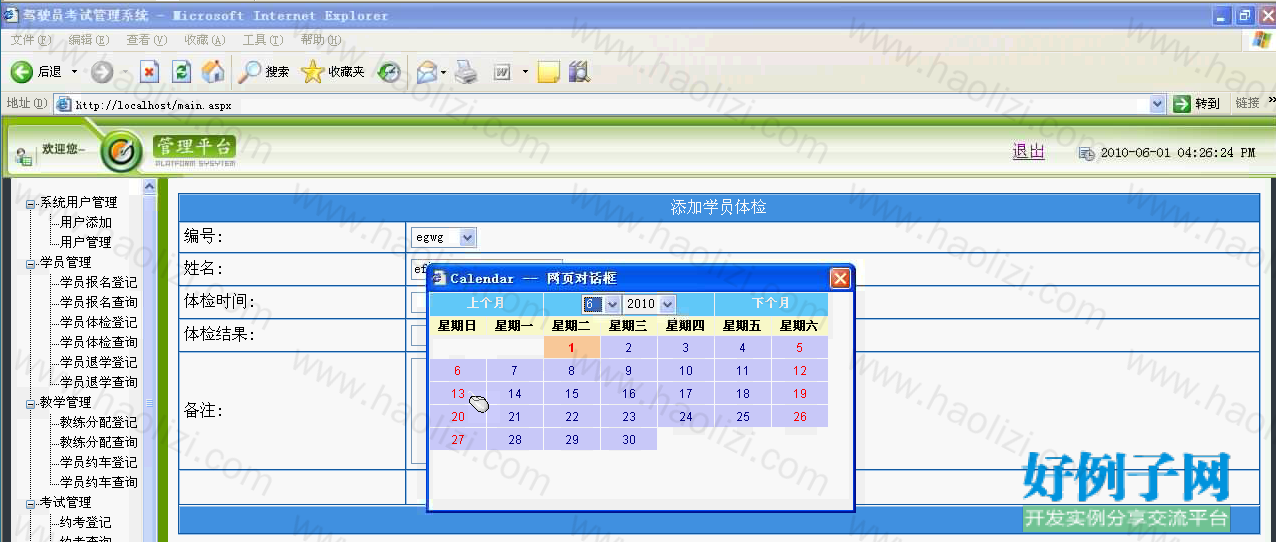Open the address bar dropdown arrow
Image resolution: width=1276 pixels, height=542 pixels.
click(x=1158, y=104)
